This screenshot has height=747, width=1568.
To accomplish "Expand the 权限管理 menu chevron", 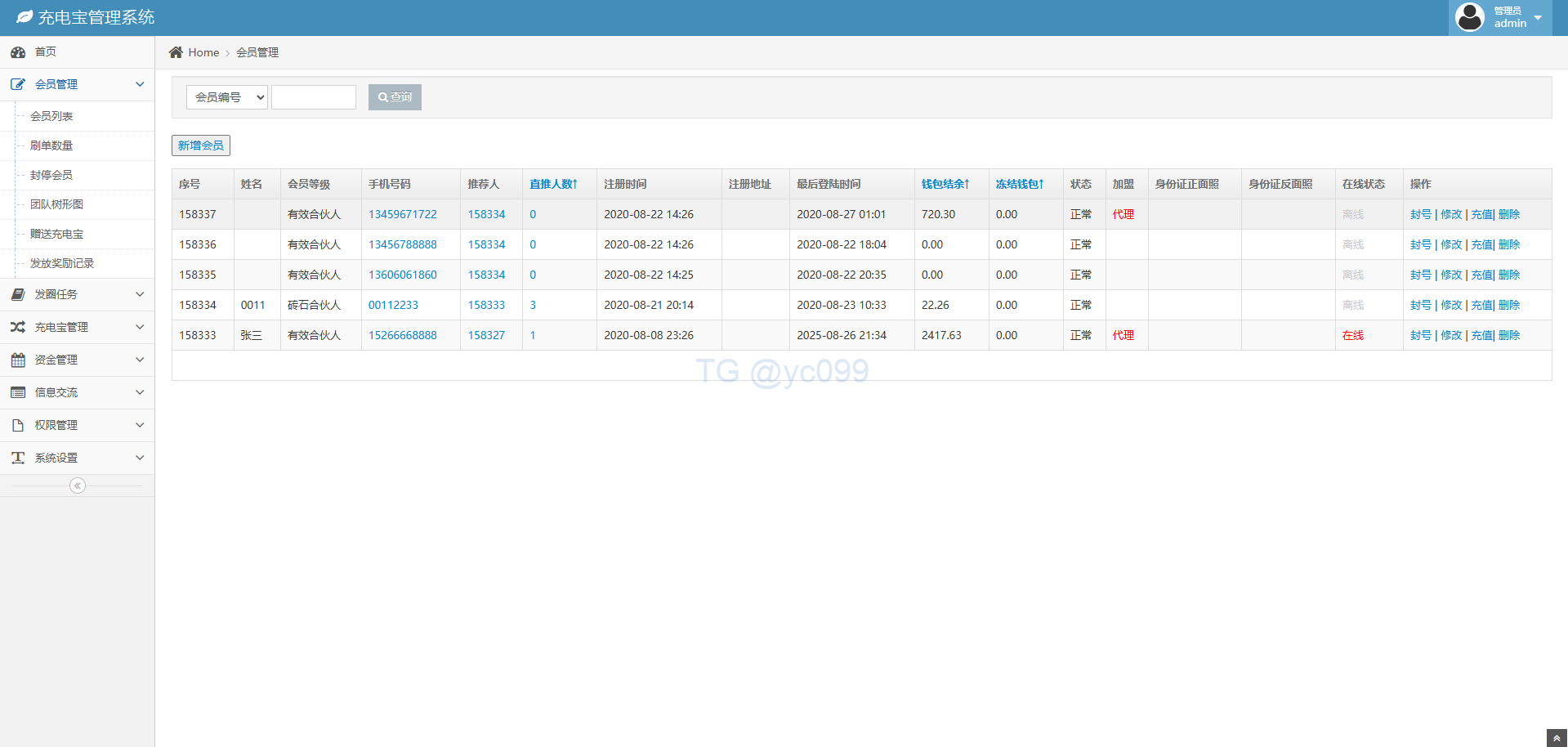I will [140, 425].
